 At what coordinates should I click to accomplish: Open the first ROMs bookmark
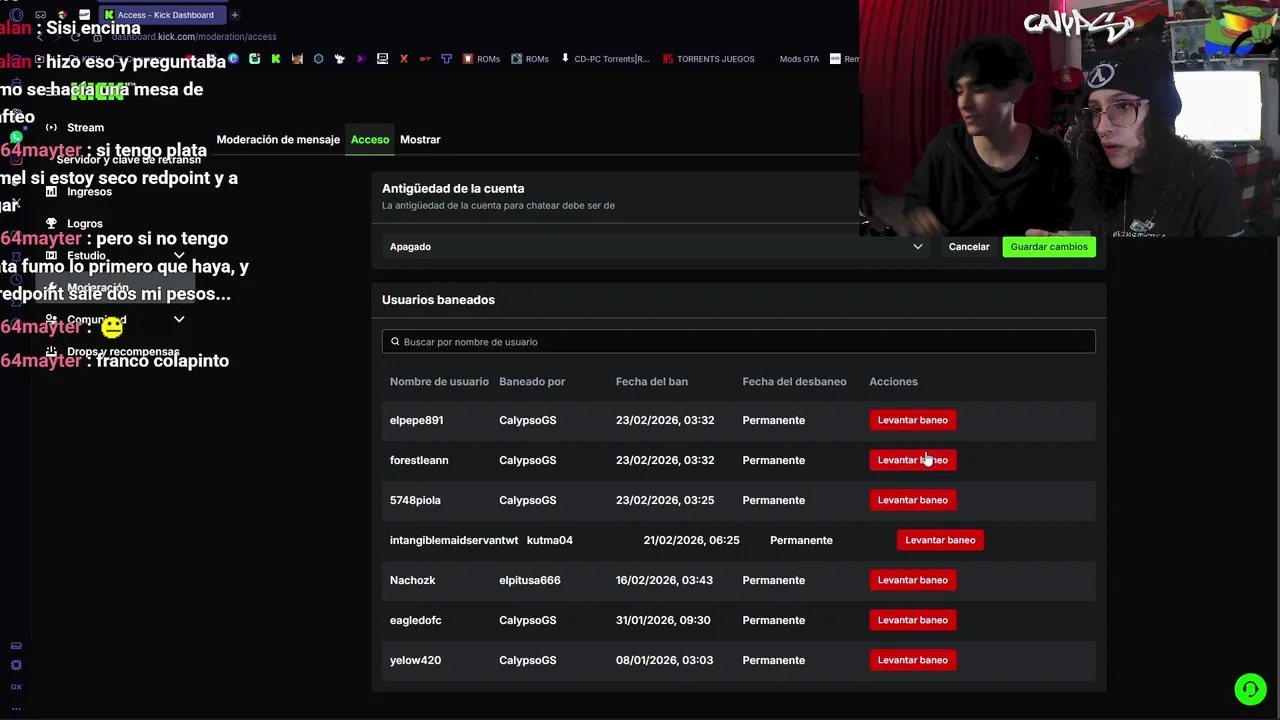coord(481,59)
